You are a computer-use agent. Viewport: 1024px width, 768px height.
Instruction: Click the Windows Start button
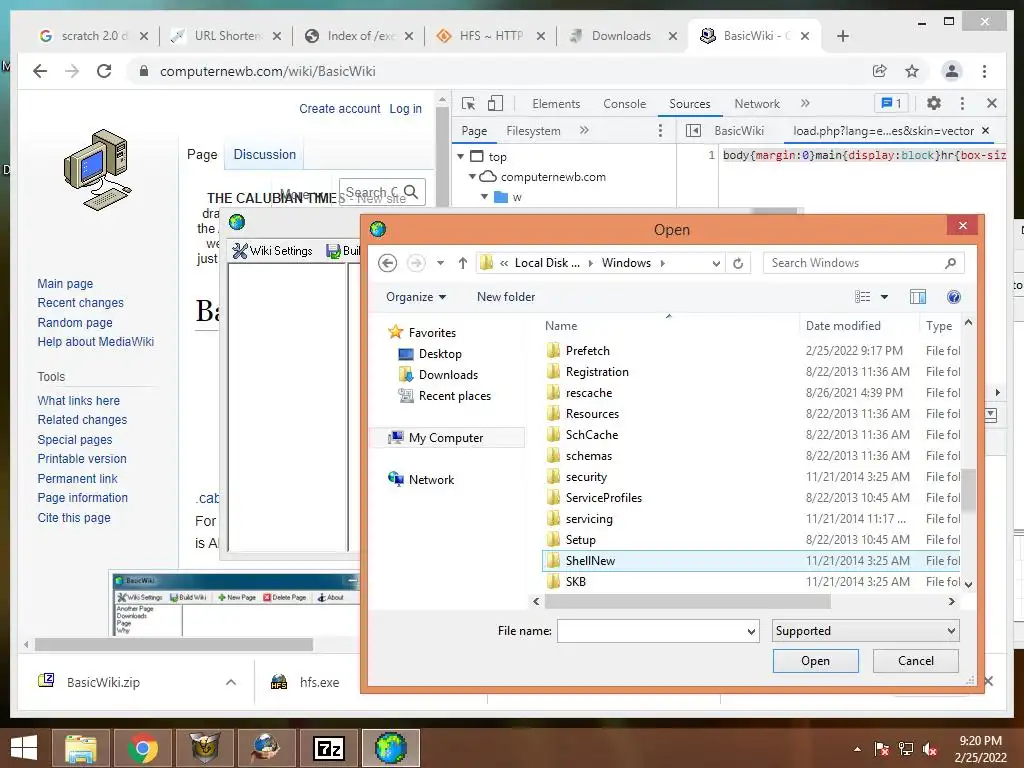(24, 748)
